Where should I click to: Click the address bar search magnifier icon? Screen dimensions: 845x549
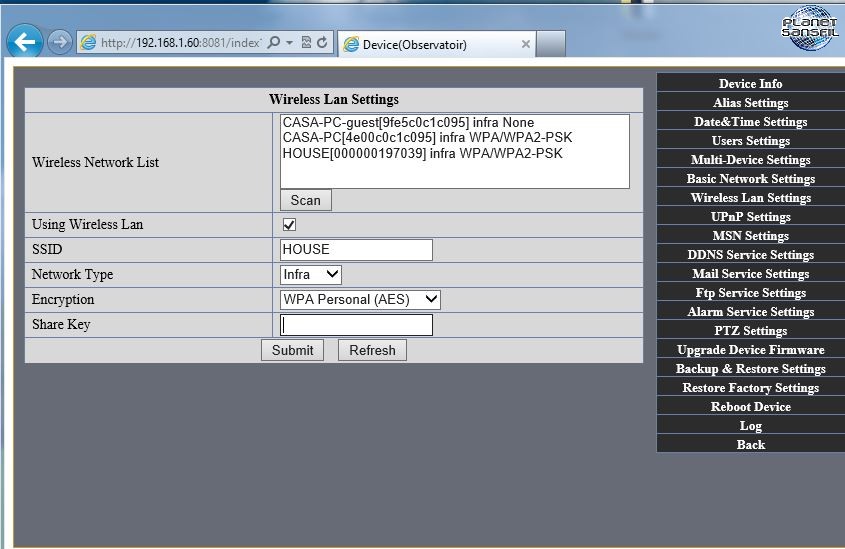pyautogui.click(x=274, y=43)
